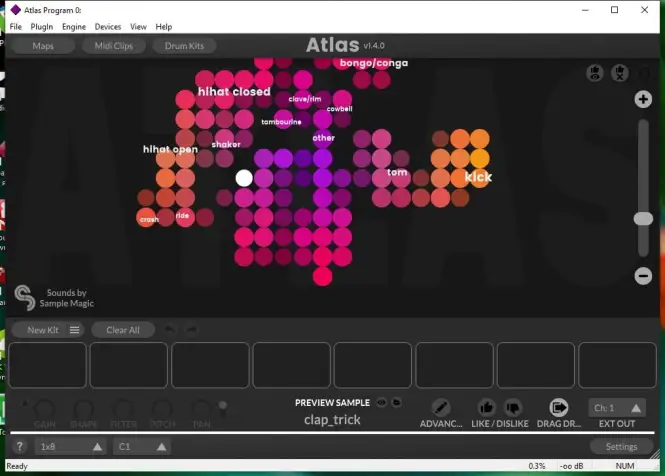Click the shaker label
The height and width of the screenshot is (476, 665).
pyautogui.click(x=226, y=145)
